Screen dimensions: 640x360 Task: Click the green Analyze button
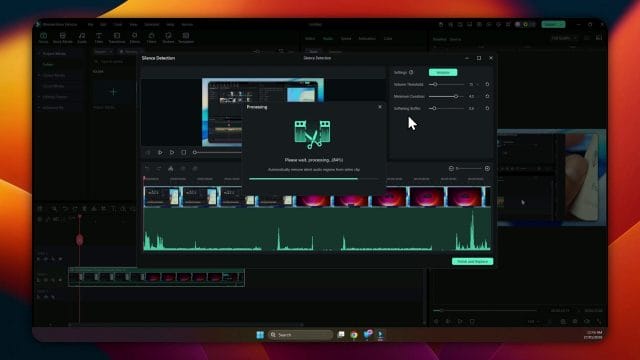tap(443, 72)
